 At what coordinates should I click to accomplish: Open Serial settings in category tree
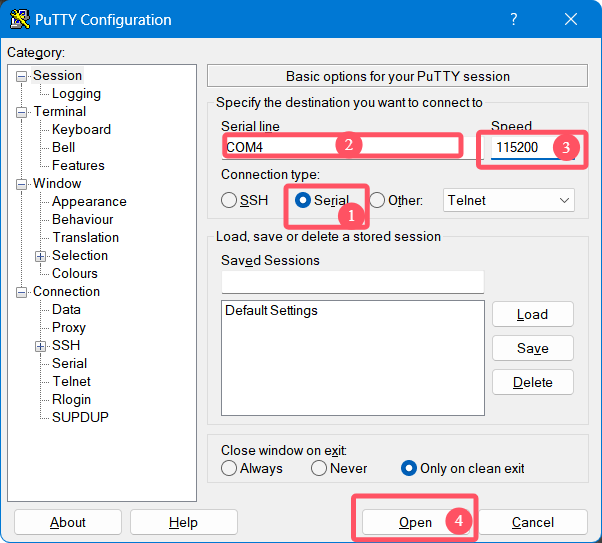(x=69, y=363)
